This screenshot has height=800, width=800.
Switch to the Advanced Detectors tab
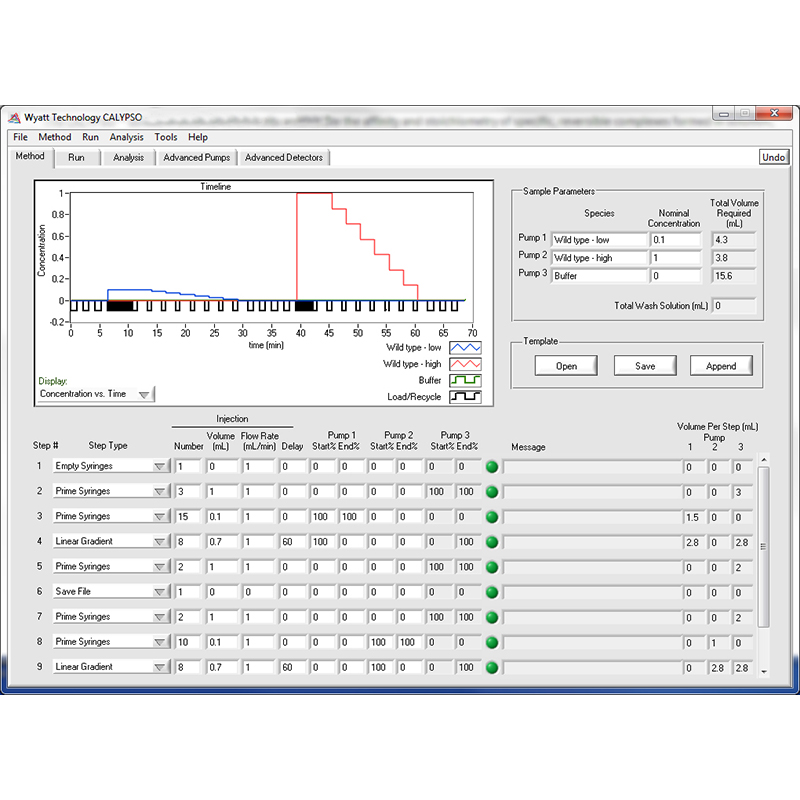(x=284, y=158)
